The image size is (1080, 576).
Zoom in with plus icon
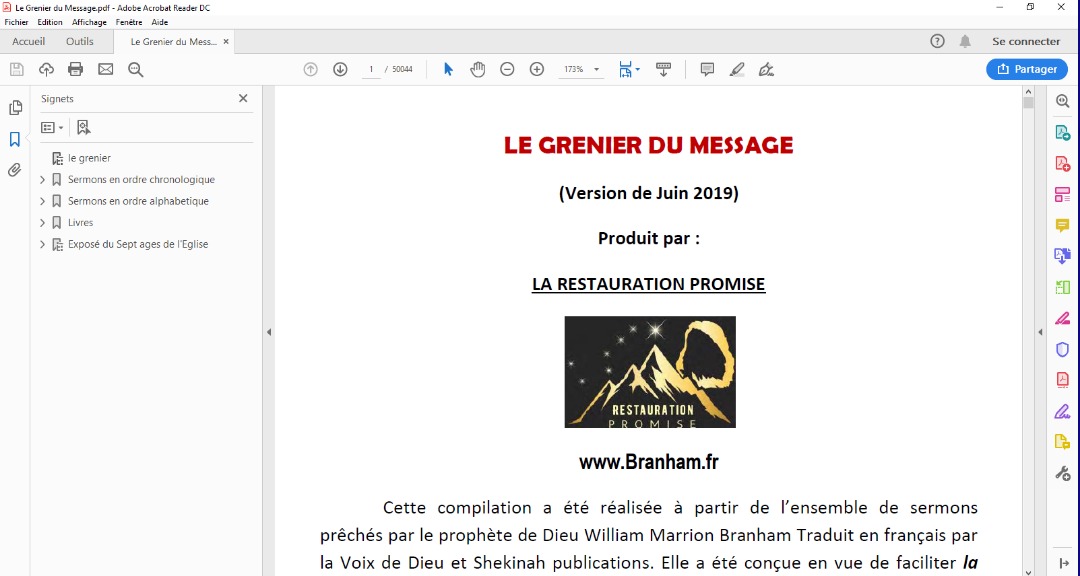[x=537, y=69]
